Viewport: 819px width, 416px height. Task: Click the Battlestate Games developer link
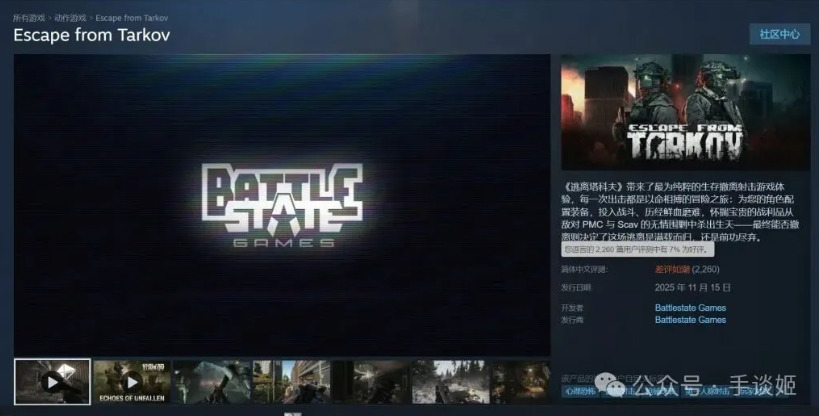[x=690, y=308]
